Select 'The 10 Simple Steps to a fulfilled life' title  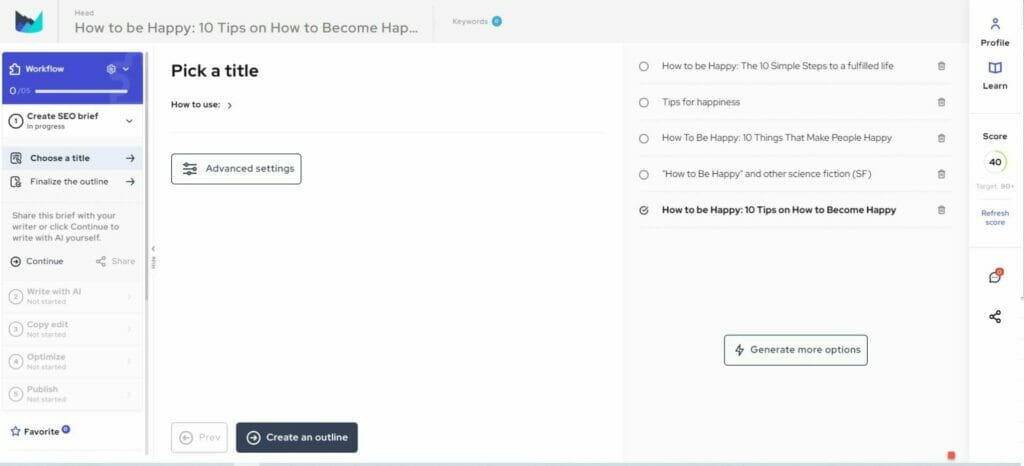[x=644, y=66]
